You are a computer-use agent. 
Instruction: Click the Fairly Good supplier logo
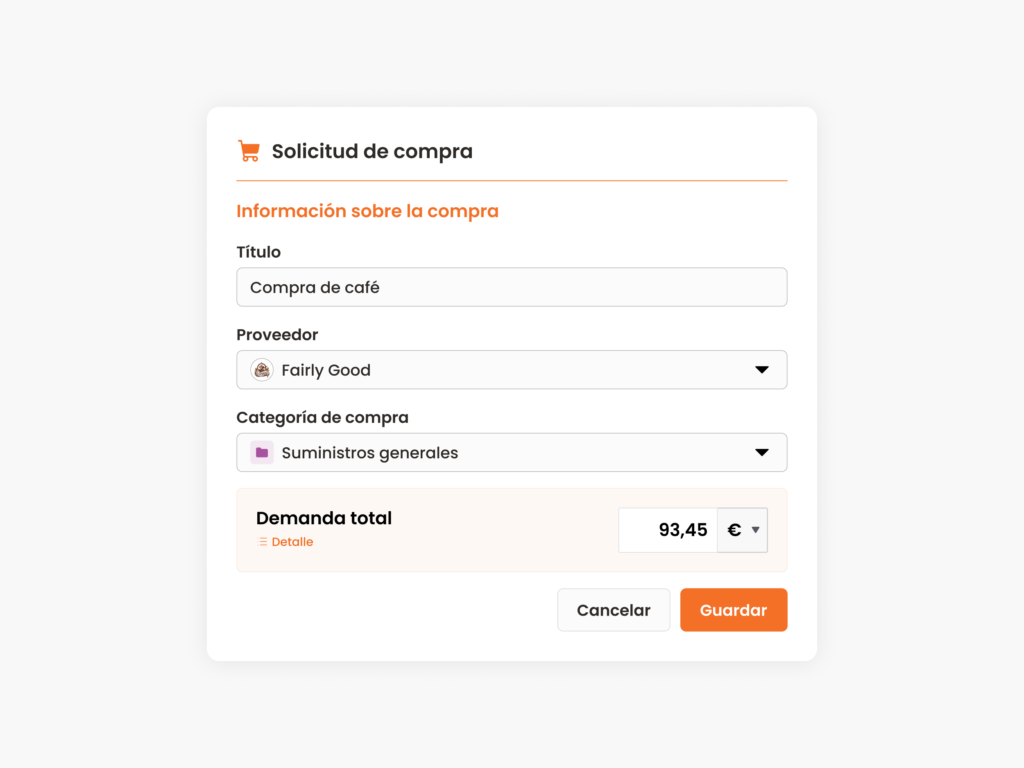[262, 370]
